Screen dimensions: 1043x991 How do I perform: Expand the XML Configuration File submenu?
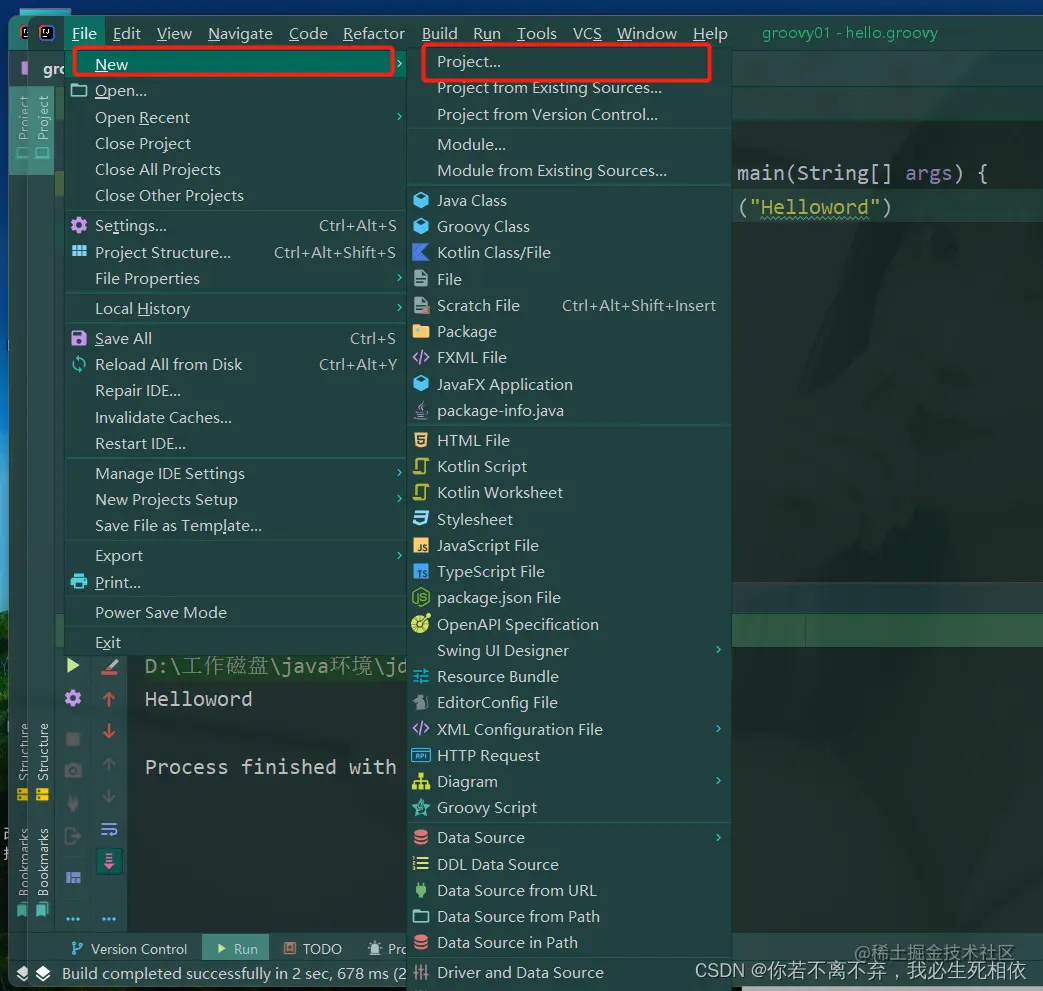pos(718,728)
